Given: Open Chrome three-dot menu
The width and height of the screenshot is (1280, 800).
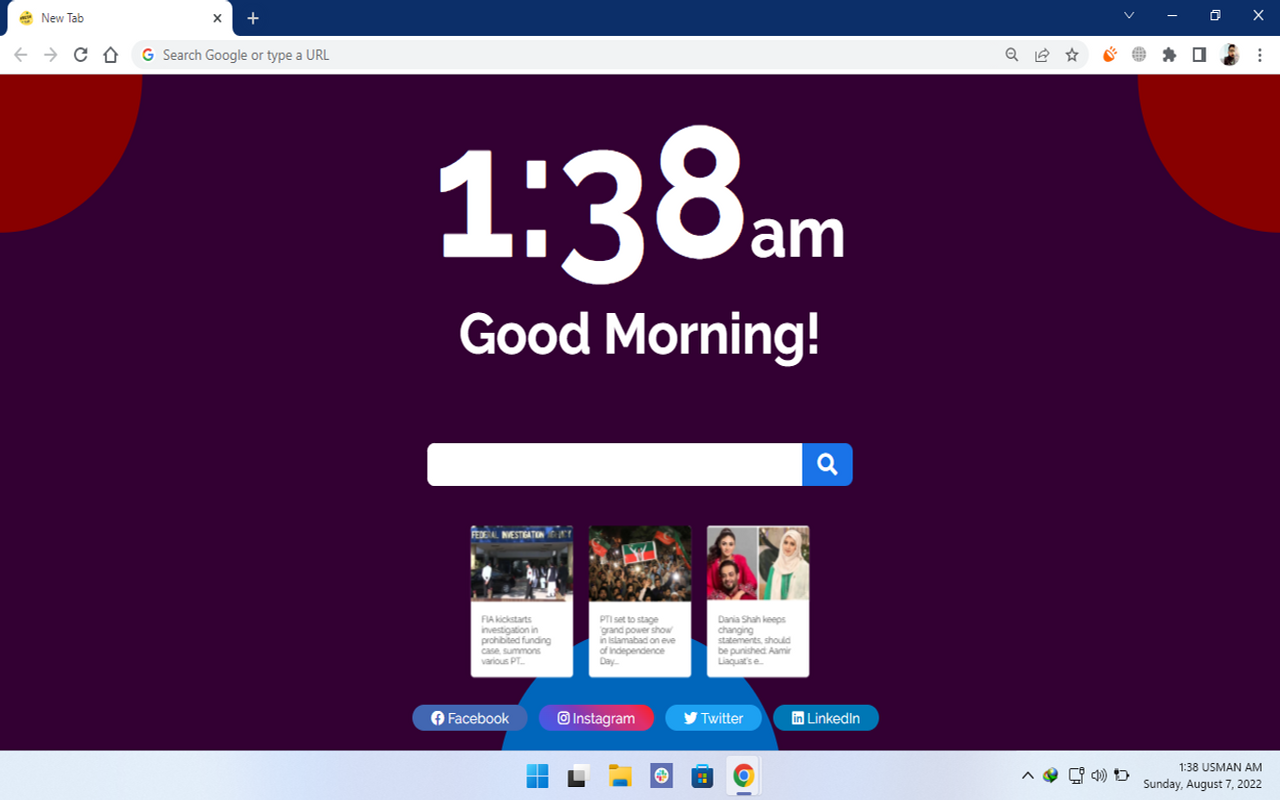Looking at the screenshot, I should click(x=1260, y=55).
